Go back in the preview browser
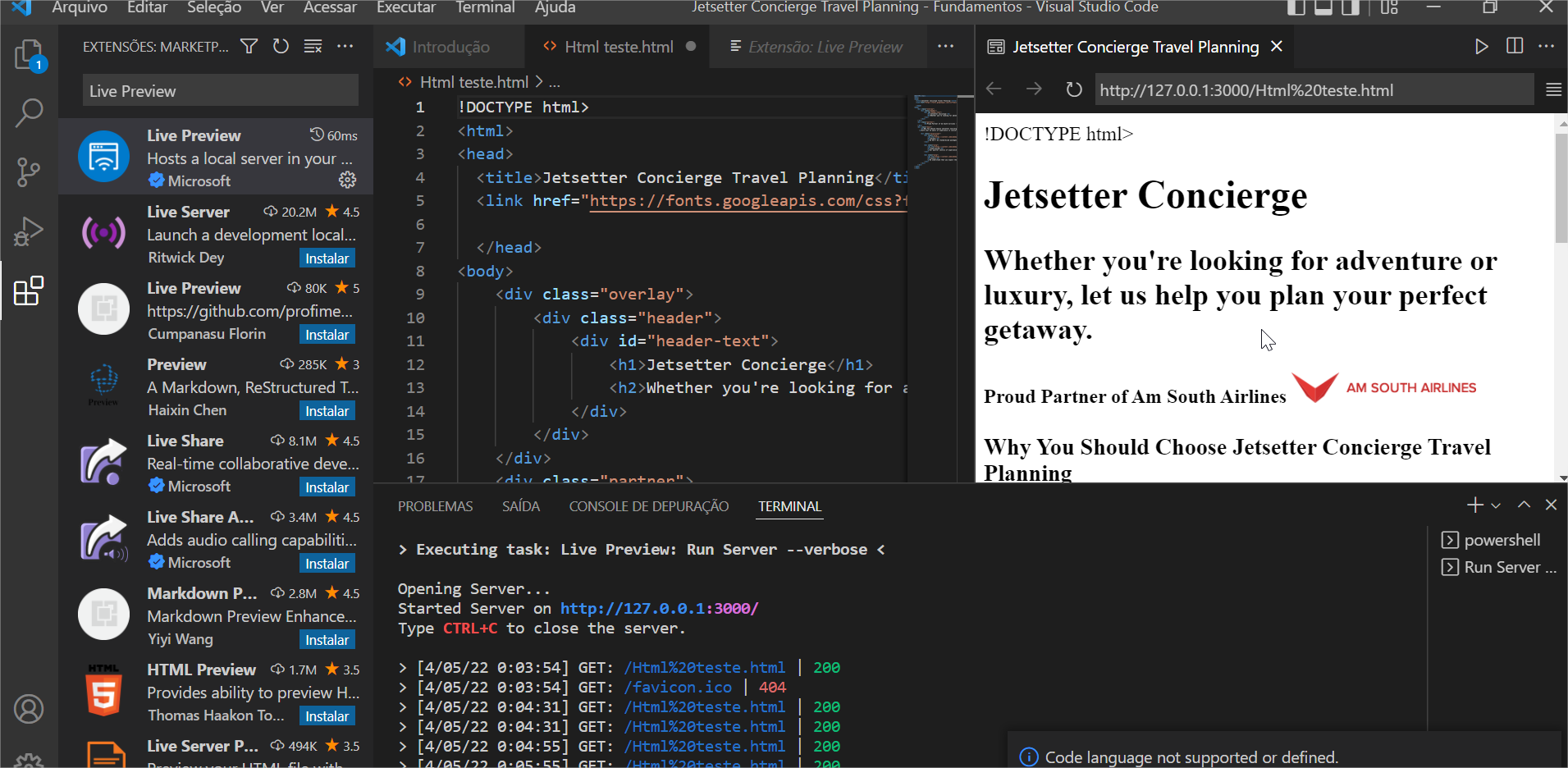The height and width of the screenshot is (768, 1568). tap(994, 89)
